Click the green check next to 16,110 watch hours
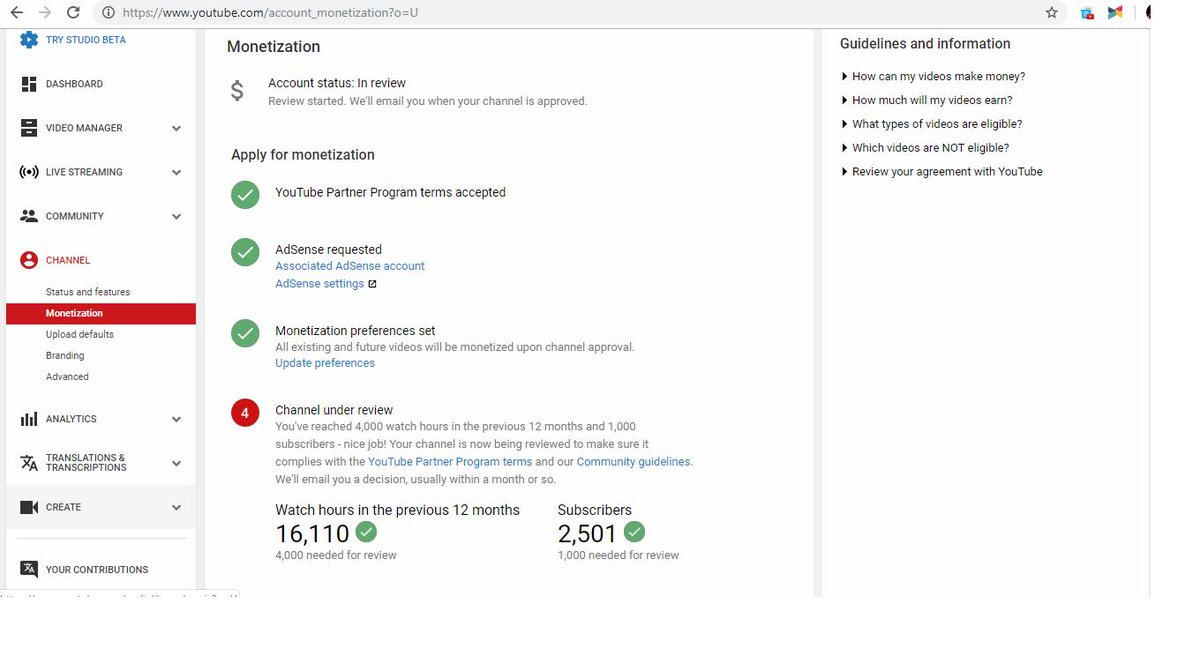1200x656 pixels. pos(366,531)
